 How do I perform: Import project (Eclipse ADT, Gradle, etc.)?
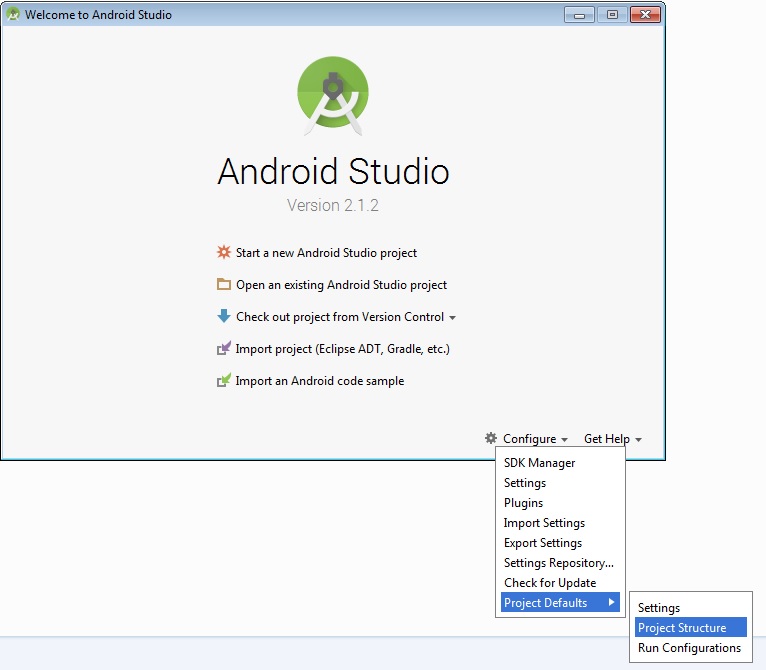tap(342, 349)
